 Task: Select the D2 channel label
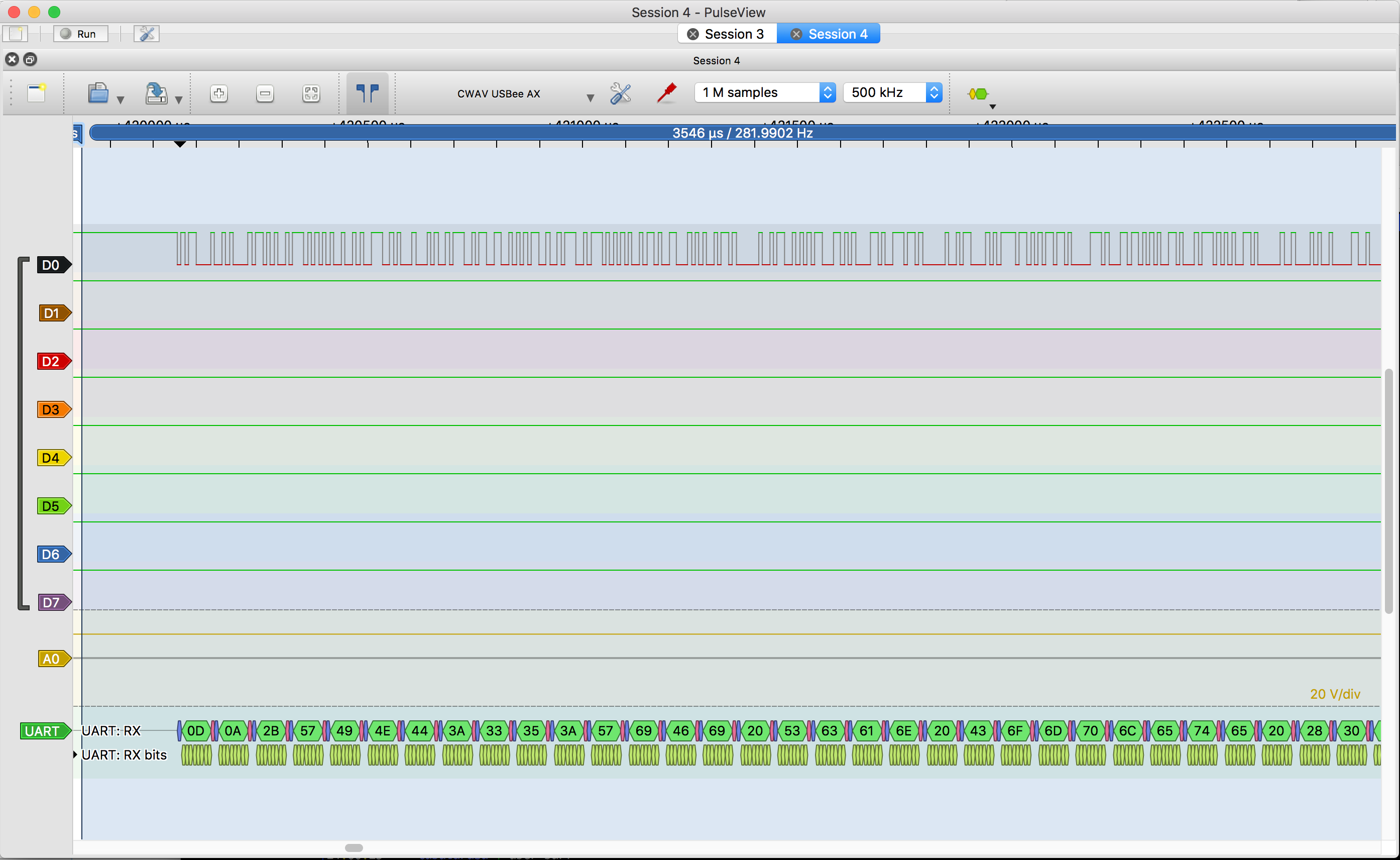(x=55, y=361)
